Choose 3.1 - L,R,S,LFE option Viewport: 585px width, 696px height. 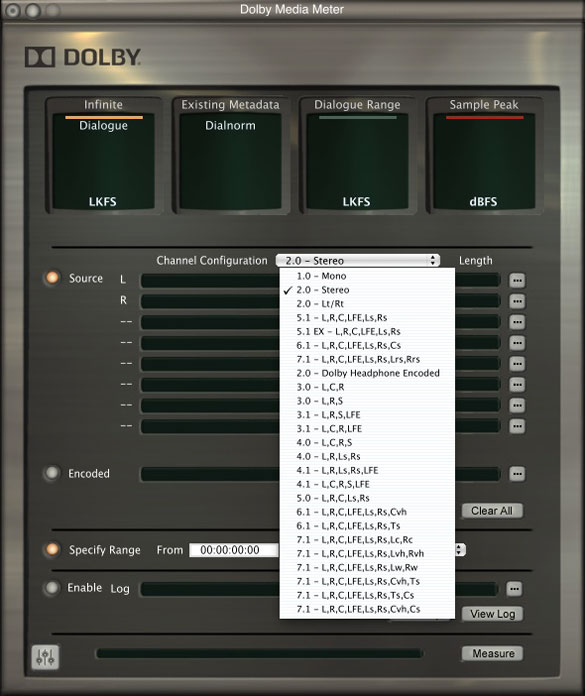coord(367,415)
